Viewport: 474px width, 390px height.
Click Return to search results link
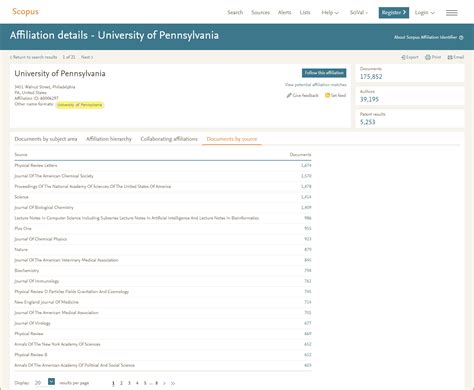point(33,57)
